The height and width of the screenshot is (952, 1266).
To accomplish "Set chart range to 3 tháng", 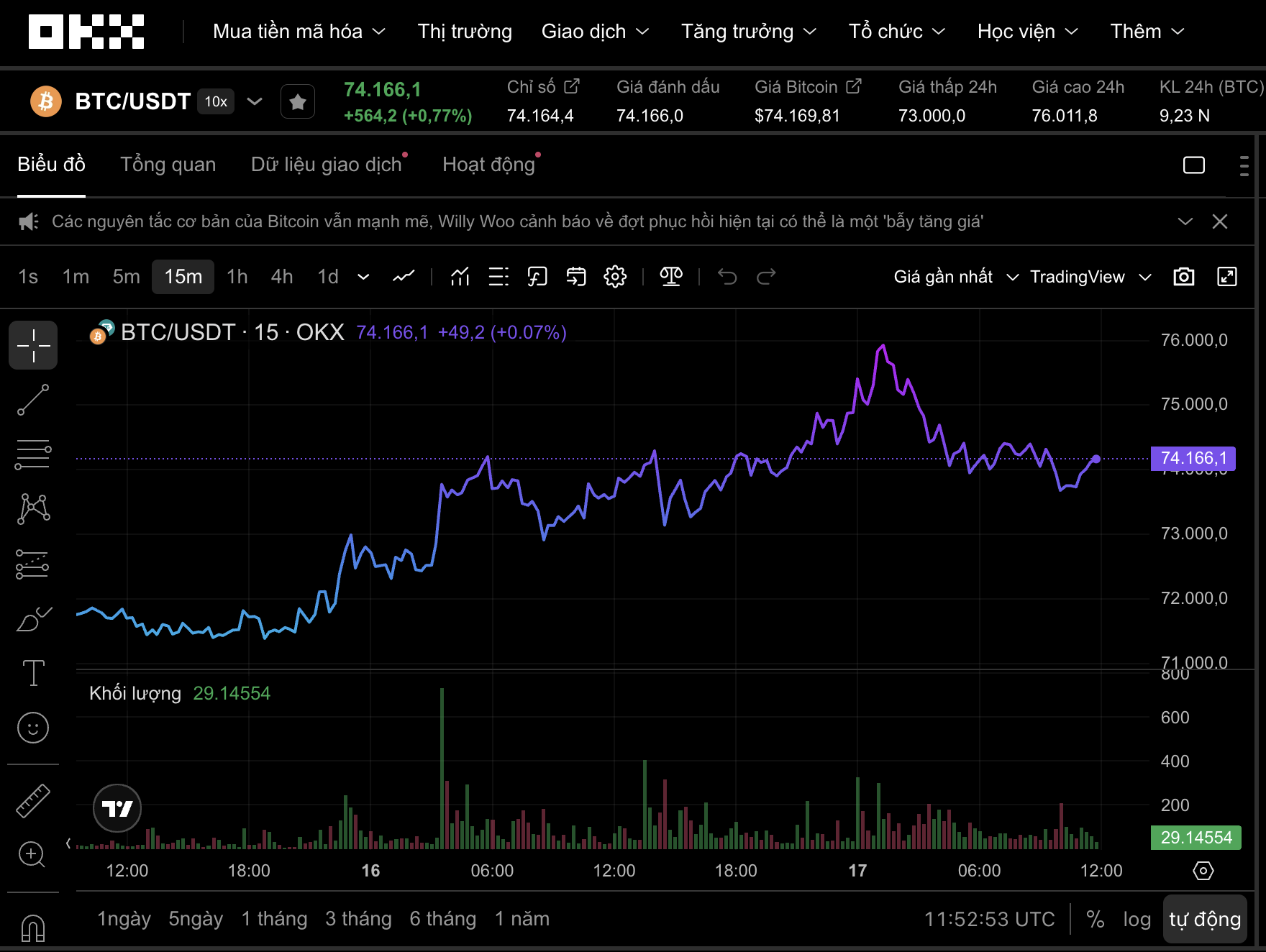I will click(x=358, y=919).
